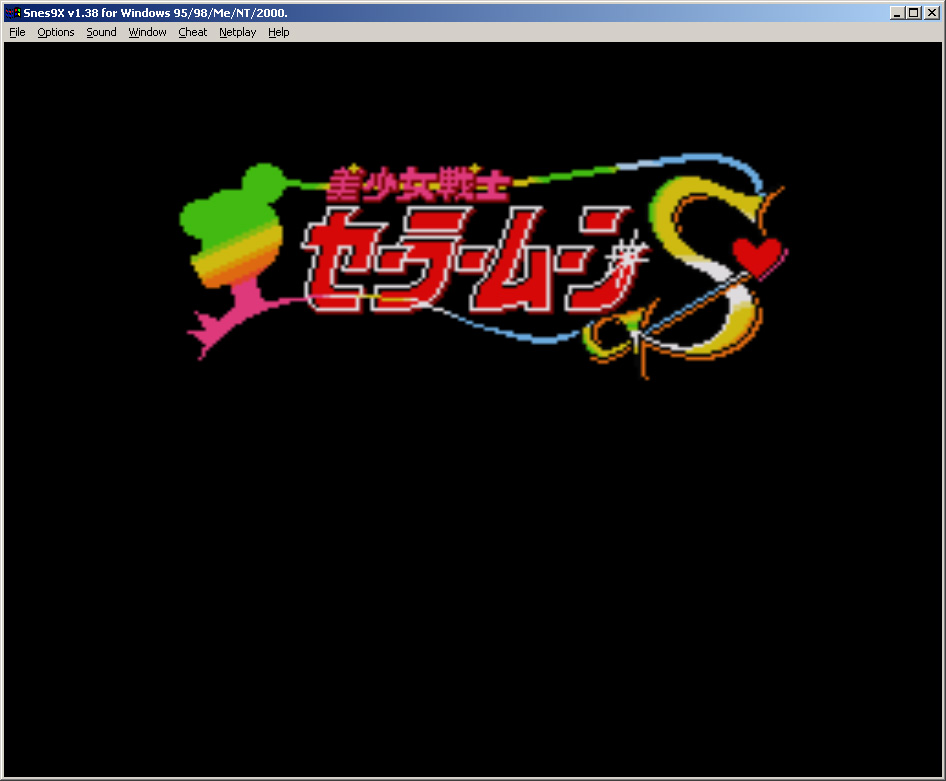946x781 pixels.
Task: Click the Sailor Moon S game logo
Action: (x=484, y=265)
